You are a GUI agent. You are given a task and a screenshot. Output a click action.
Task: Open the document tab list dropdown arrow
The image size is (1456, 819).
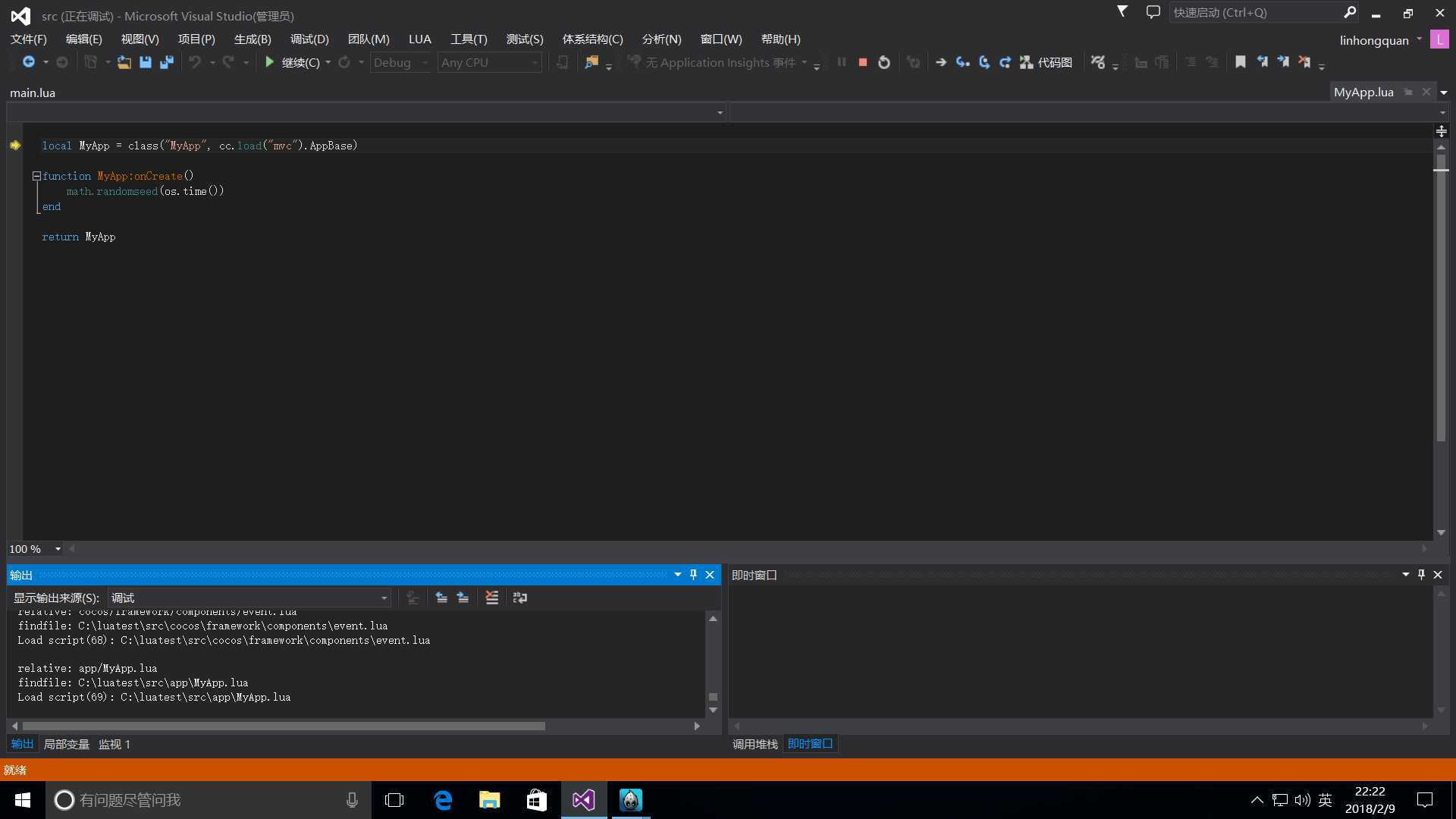coord(1443,93)
